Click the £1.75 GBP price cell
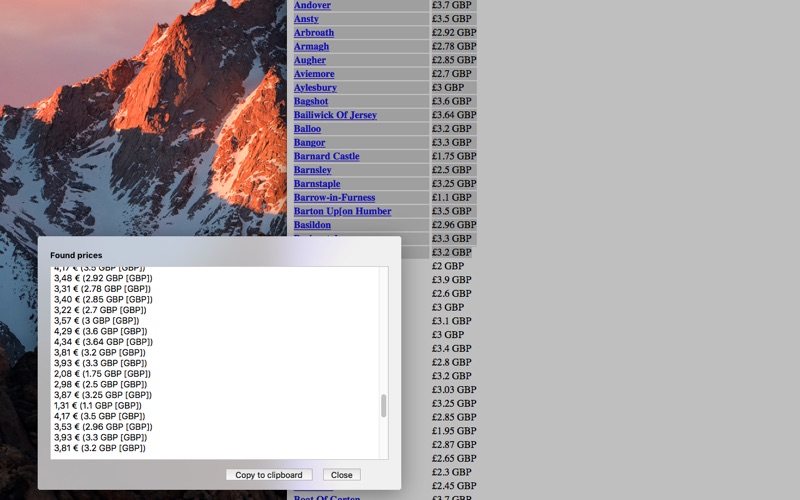The height and width of the screenshot is (500, 800). click(x=454, y=156)
